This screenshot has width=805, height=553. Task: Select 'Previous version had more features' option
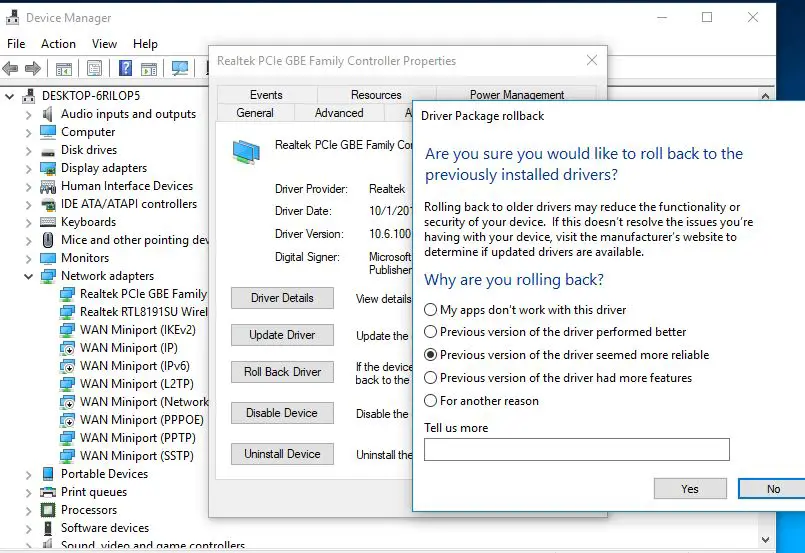pyautogui.click(x=558, y=378)
